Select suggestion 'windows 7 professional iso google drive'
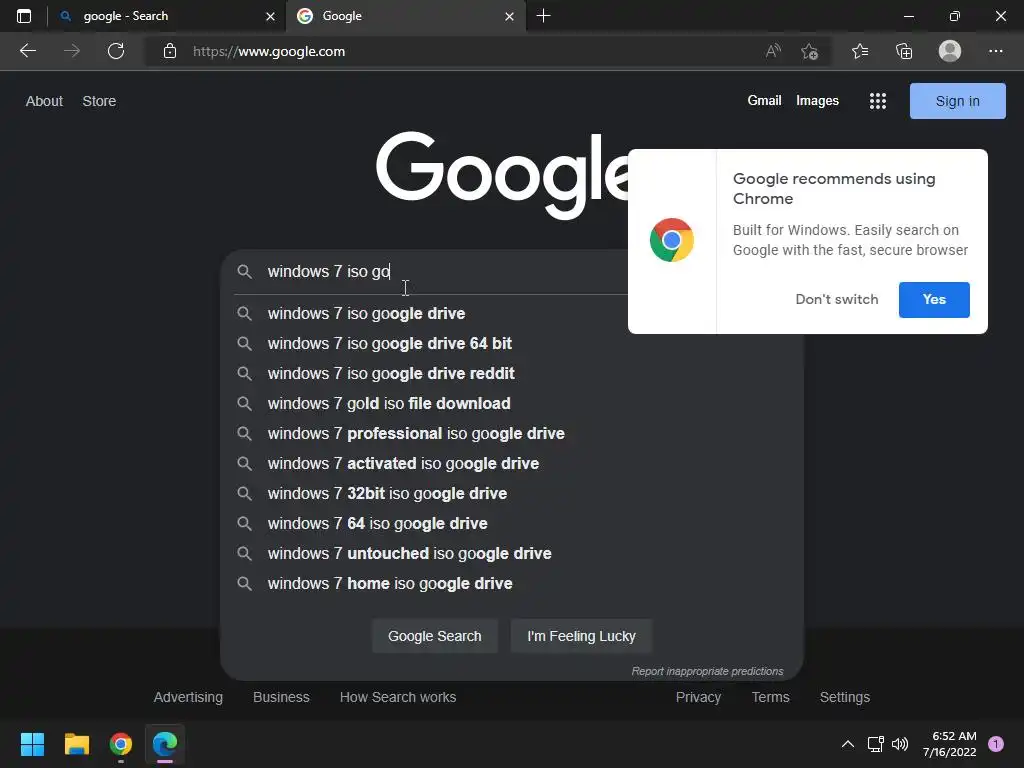1024x768 pixels. (x=511, y=434)
